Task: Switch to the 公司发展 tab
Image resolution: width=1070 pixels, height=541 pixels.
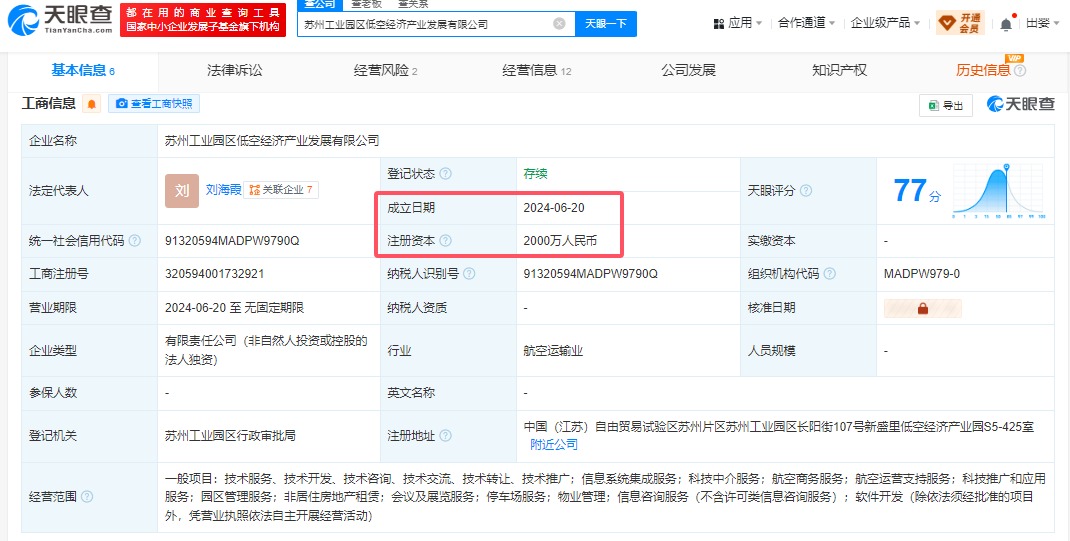Action: pos(688,70)
